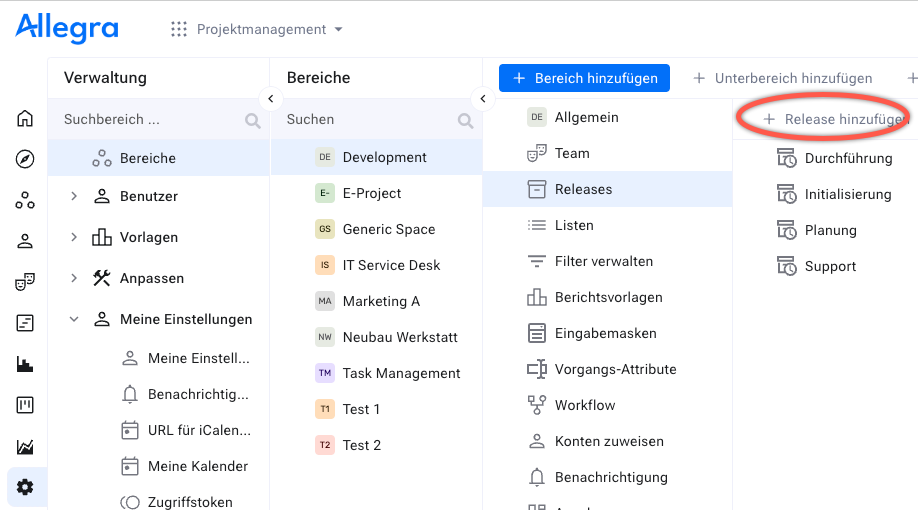Collapse the Meine Einstellungen node
Viewport: 918px width, 510px height.
point(74,320)
